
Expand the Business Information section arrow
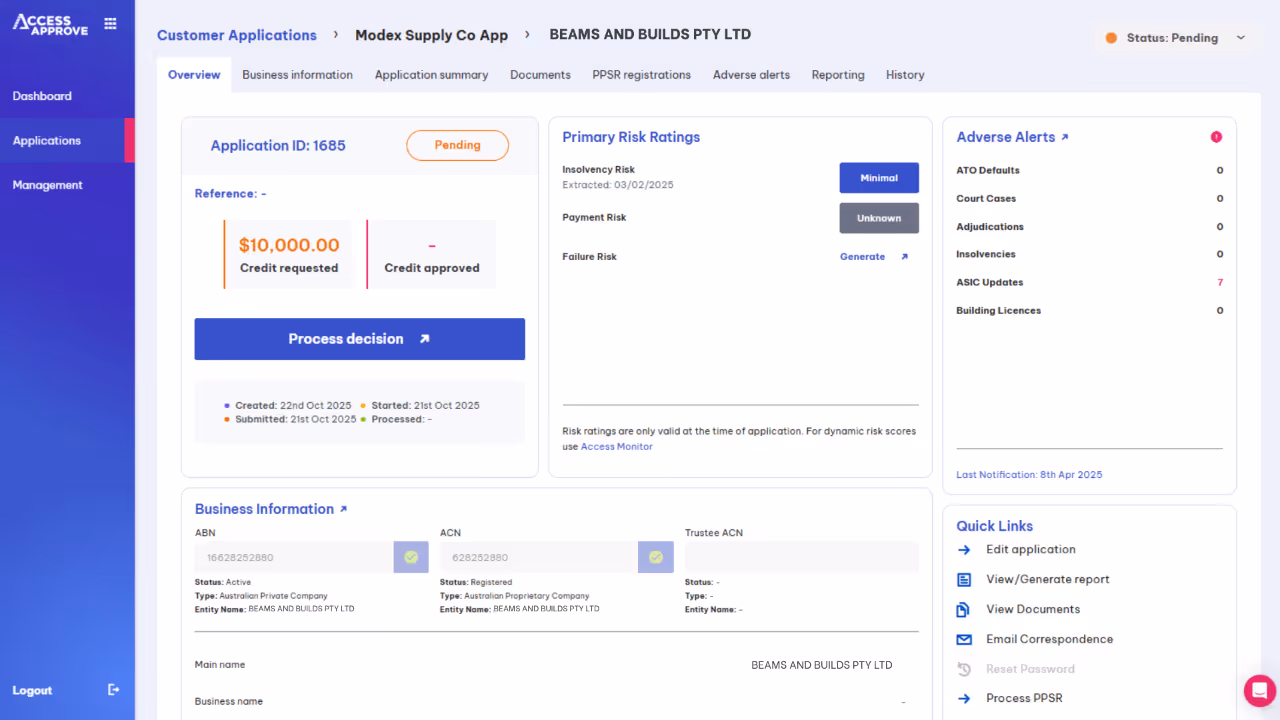[343, 508]
